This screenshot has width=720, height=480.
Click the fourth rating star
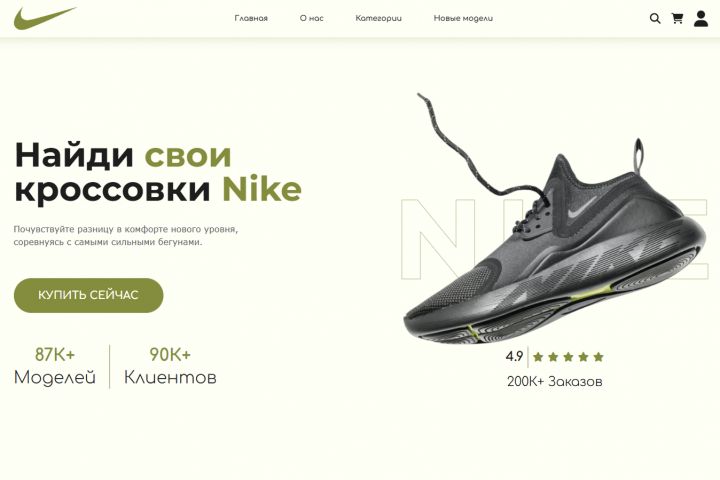583,356
